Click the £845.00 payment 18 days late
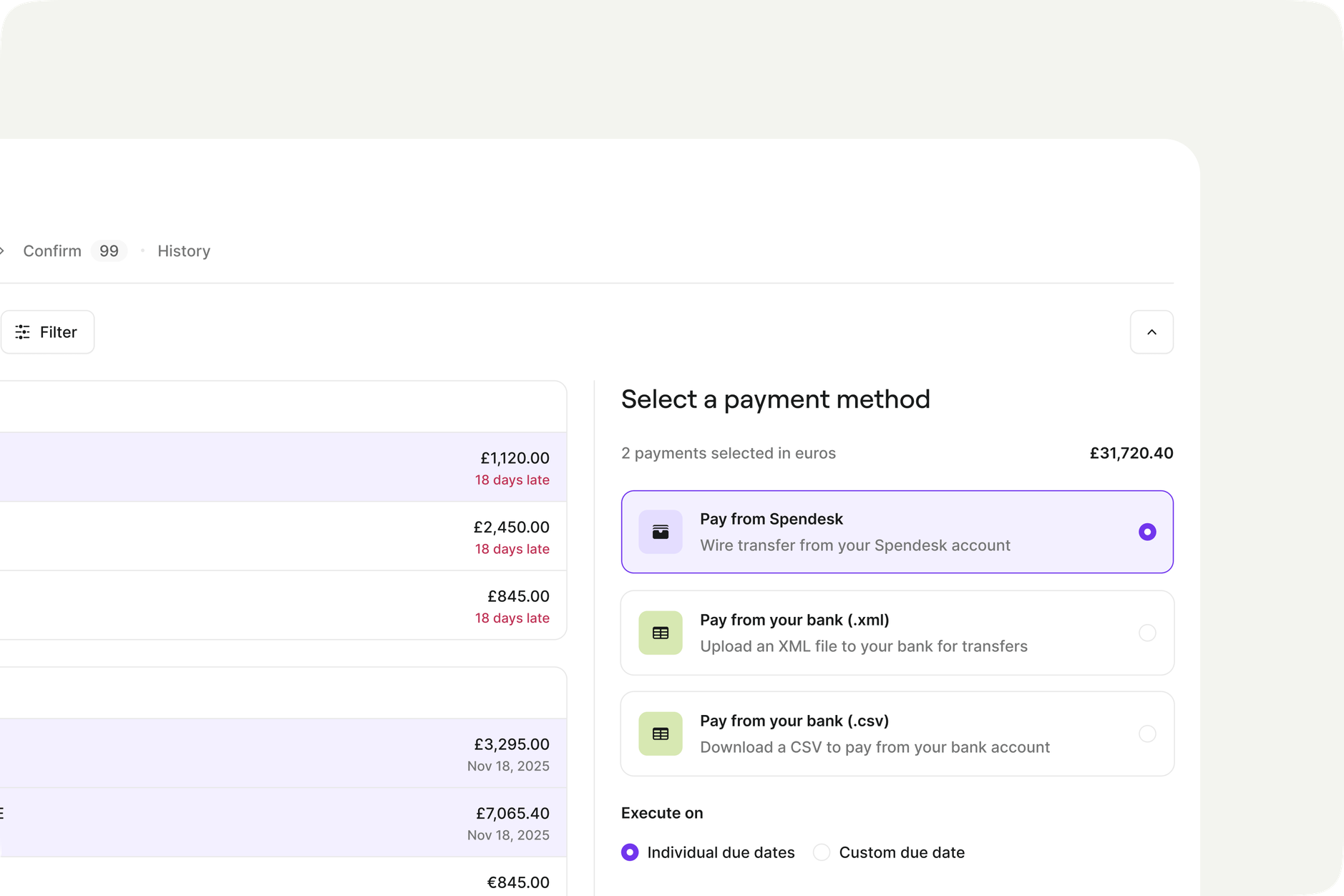This screenshot has height=896, width=1344. (x=286, y=605)
